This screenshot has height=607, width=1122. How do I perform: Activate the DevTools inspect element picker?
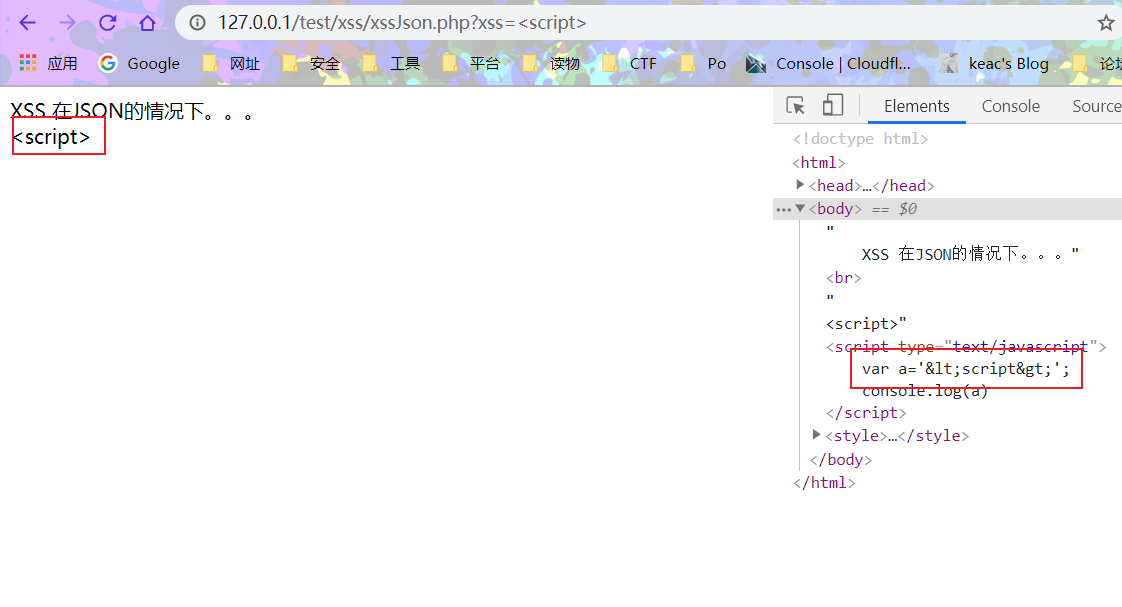pyautogui.click(x=795, y=105)
